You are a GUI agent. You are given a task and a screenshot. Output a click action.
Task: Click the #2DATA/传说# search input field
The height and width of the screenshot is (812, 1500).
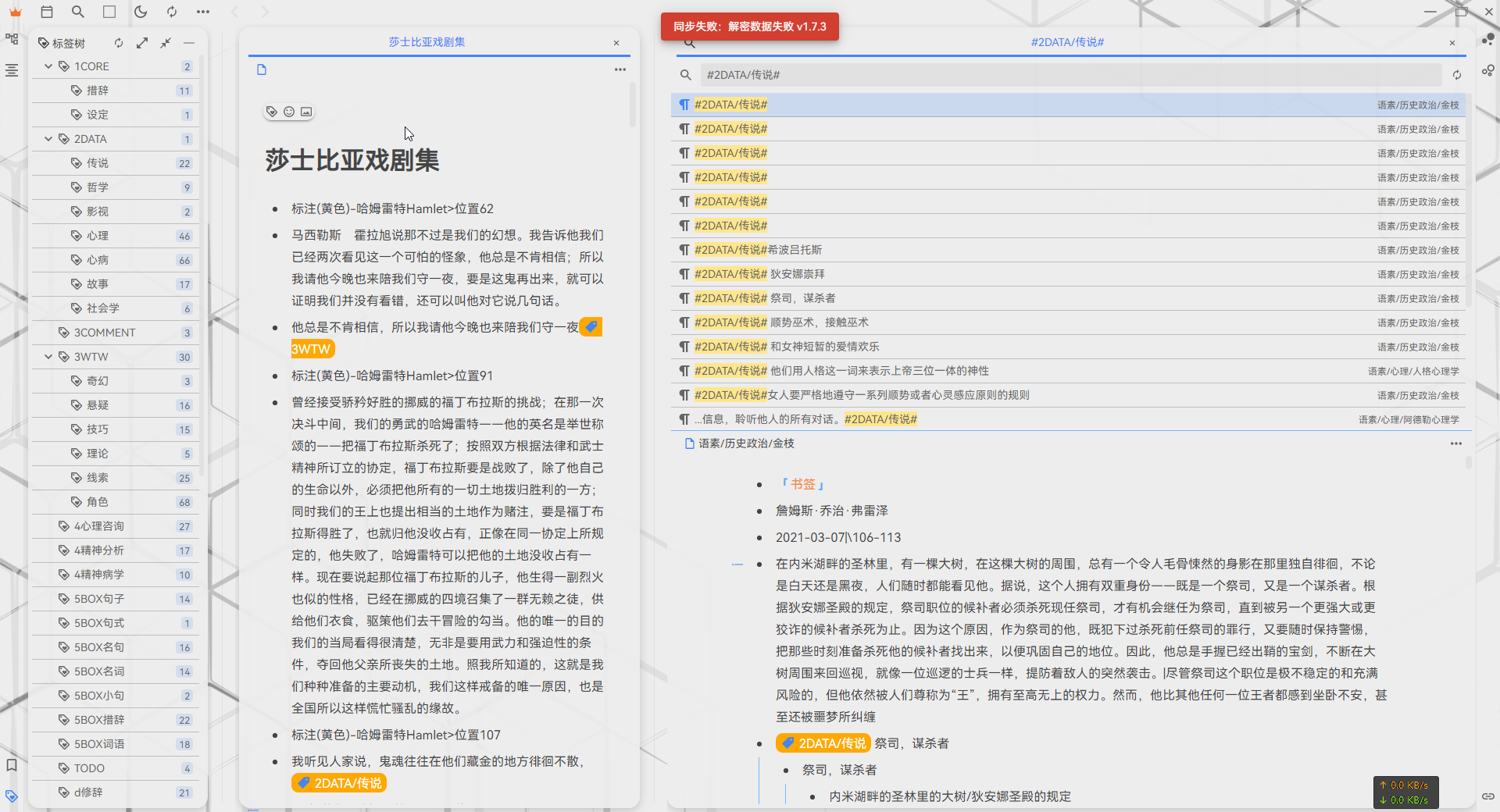1070,75
